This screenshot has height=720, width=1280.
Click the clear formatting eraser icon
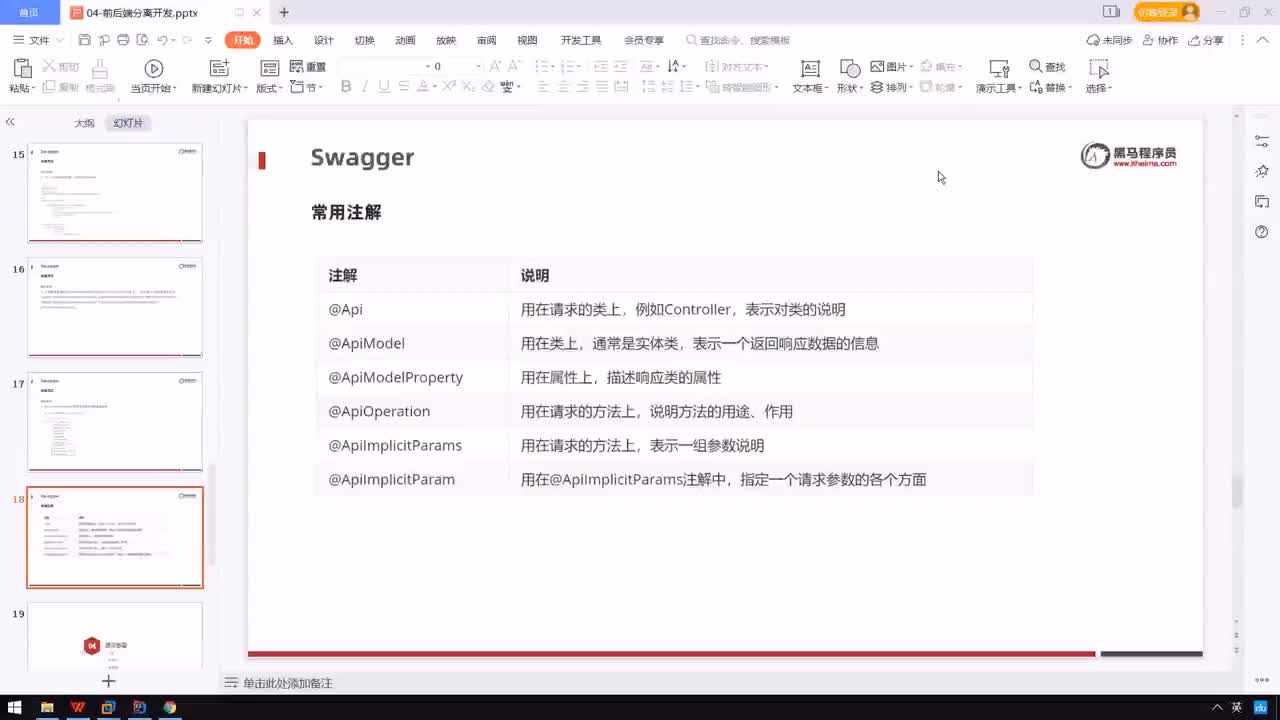pos(488,87)
